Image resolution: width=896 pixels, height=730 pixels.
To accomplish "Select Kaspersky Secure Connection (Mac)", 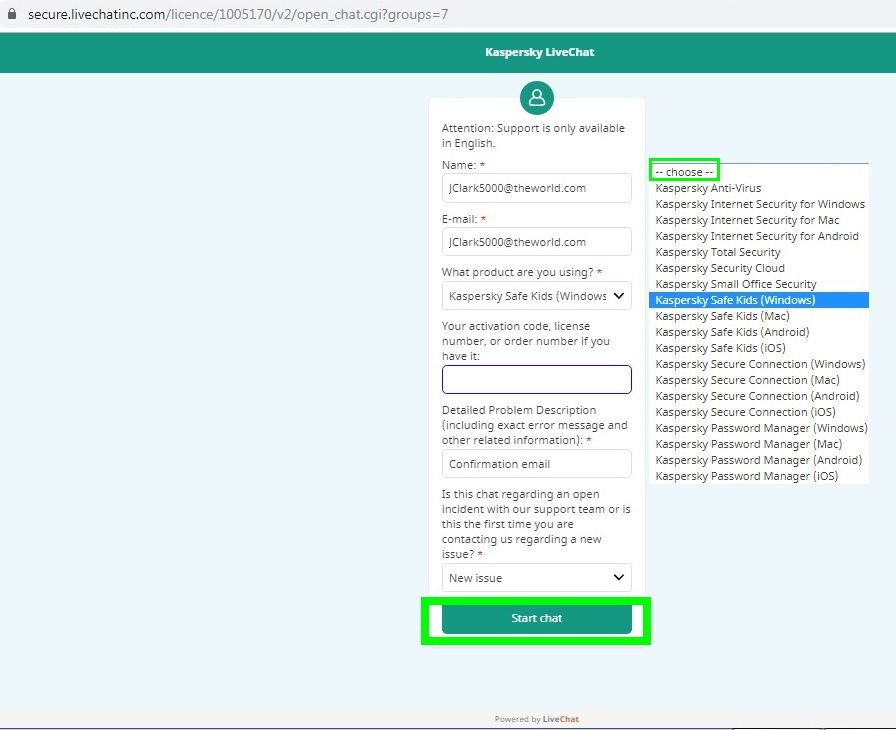I will coord(759,380).
